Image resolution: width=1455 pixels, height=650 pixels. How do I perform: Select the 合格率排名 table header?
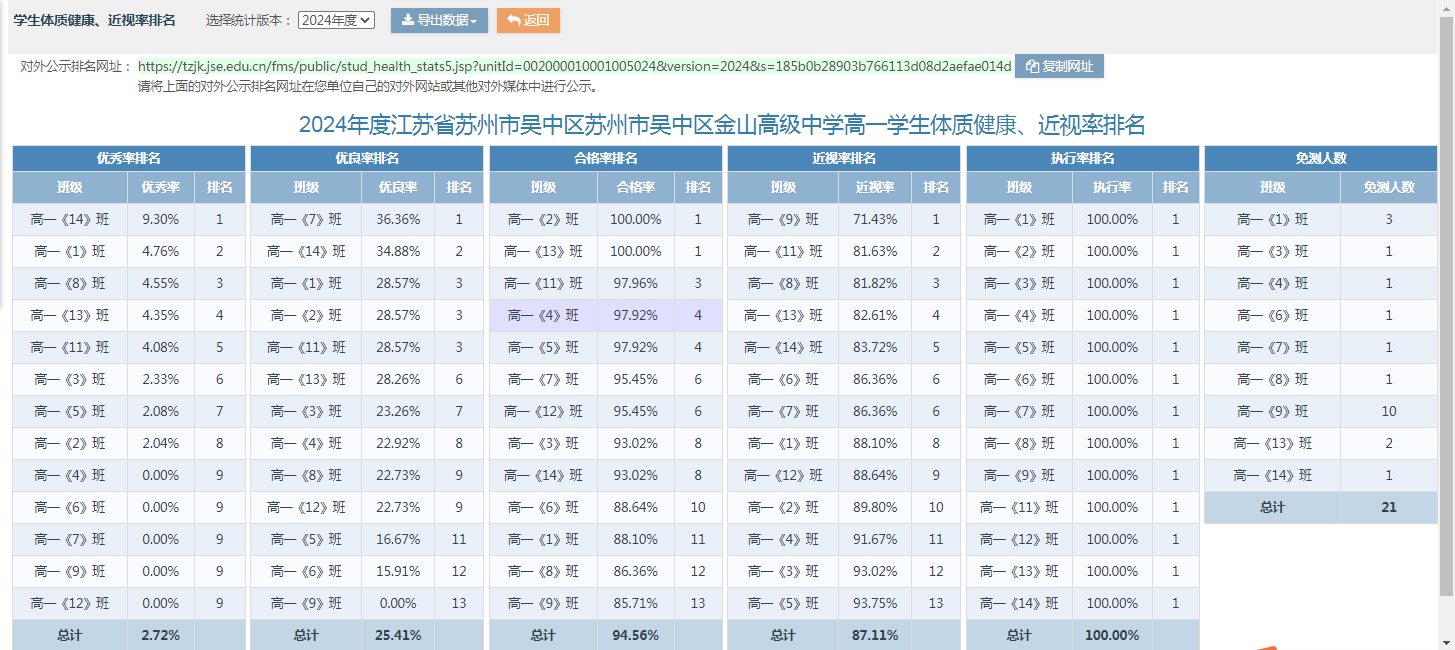coord(605,158)
